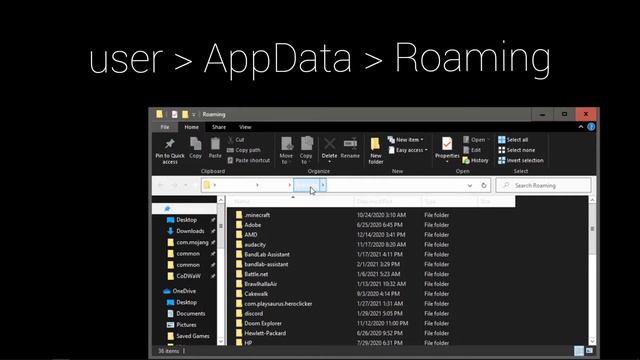640x360 pixels.
Task: Click the Copy icon in Clipboard group
Action: coord(196,144)
